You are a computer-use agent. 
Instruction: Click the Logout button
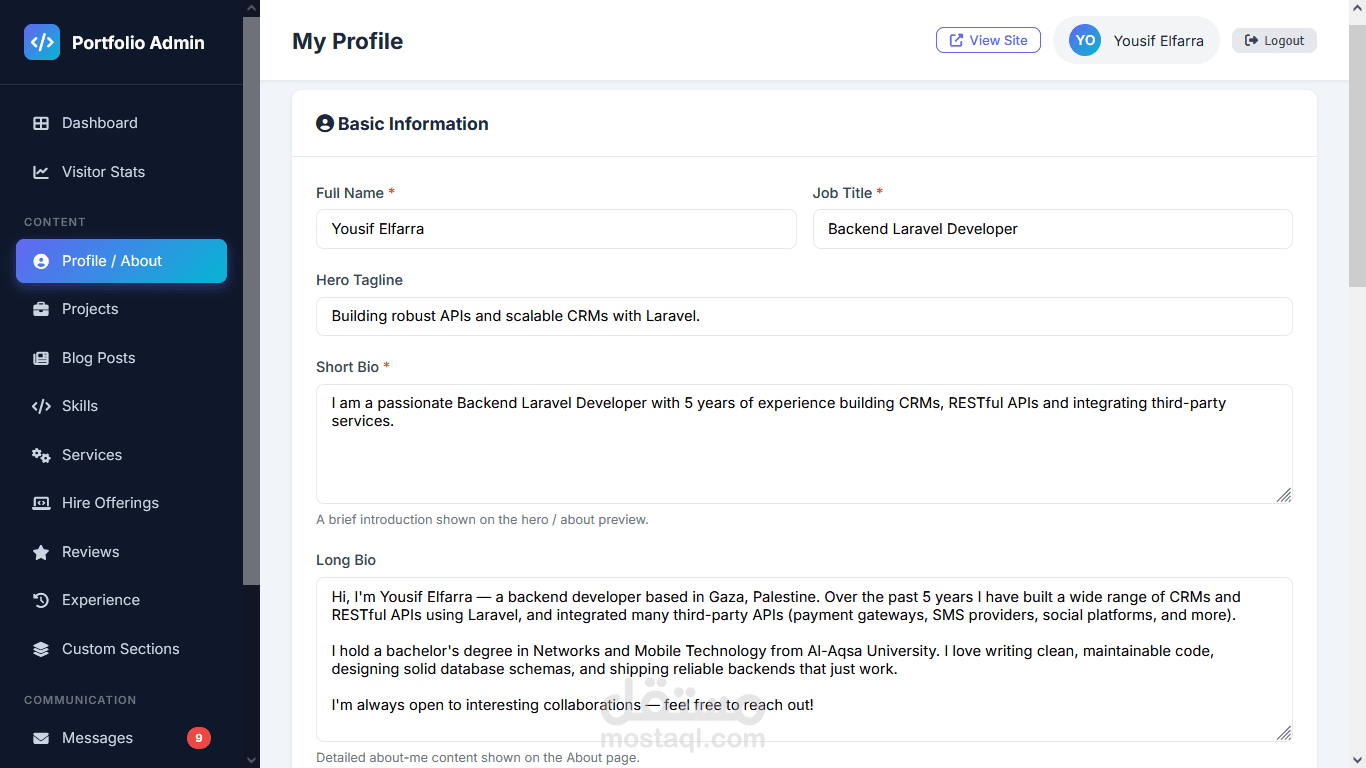(1274, 40)
